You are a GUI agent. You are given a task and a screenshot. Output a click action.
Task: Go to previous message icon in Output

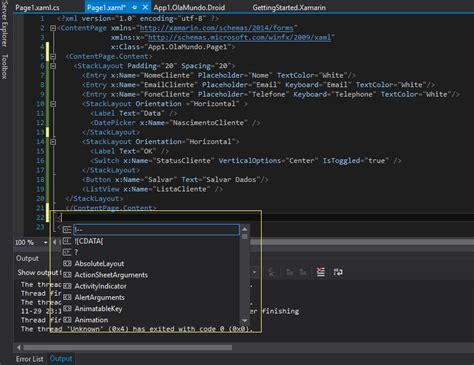click(289, 272)
